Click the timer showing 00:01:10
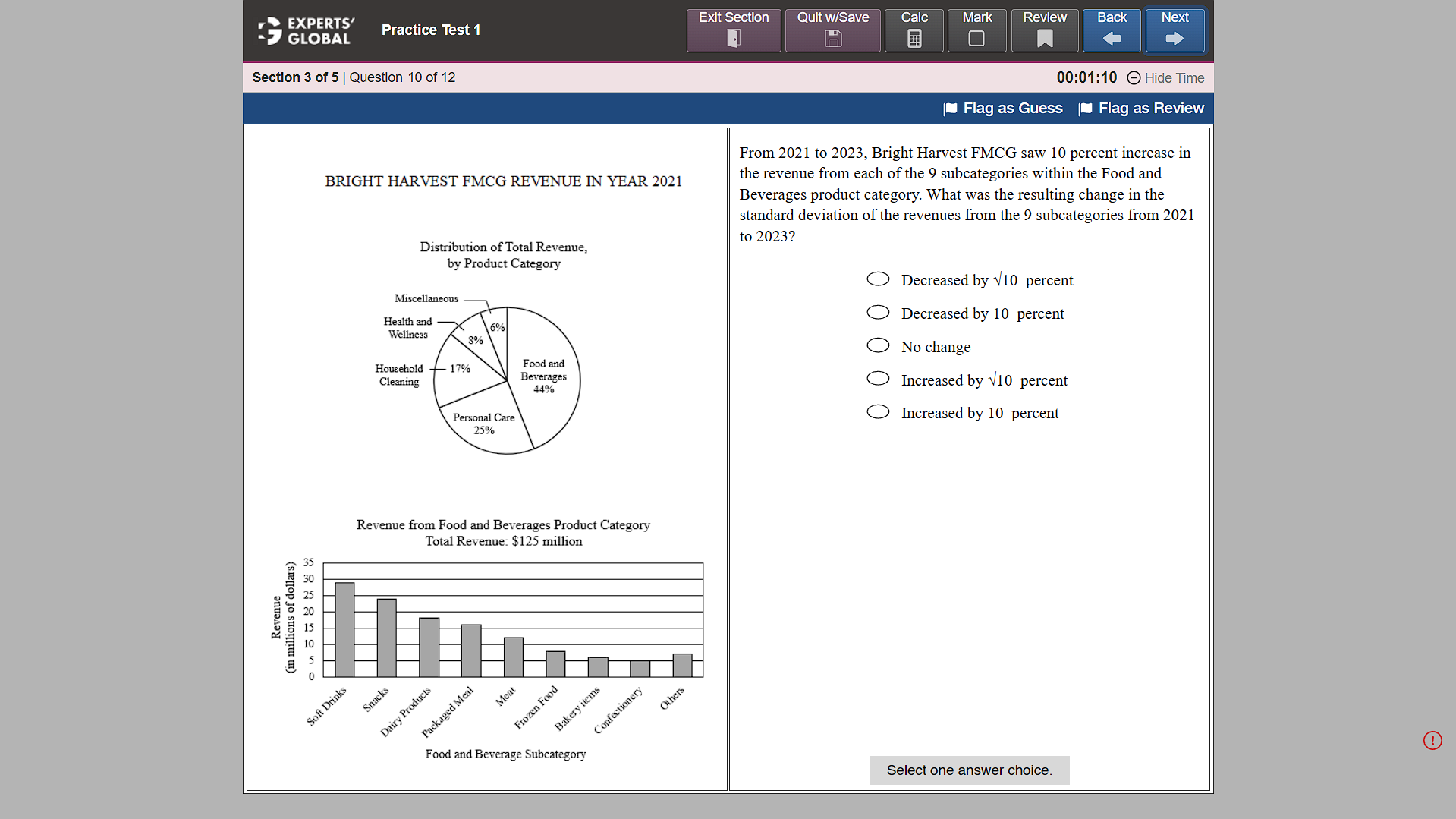Viewport: 1456px width, 819px height. tap(1086, 77)
